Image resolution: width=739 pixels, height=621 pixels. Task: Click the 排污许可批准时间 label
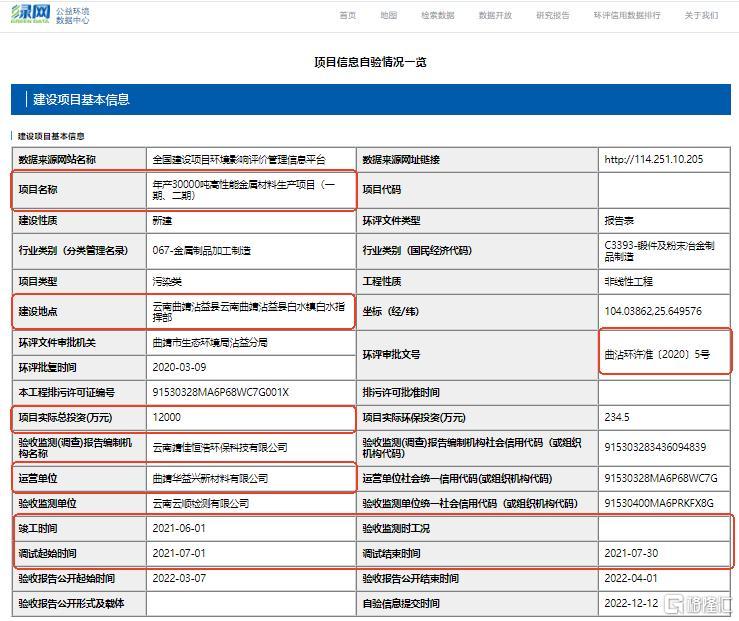[x=401, y=392]
